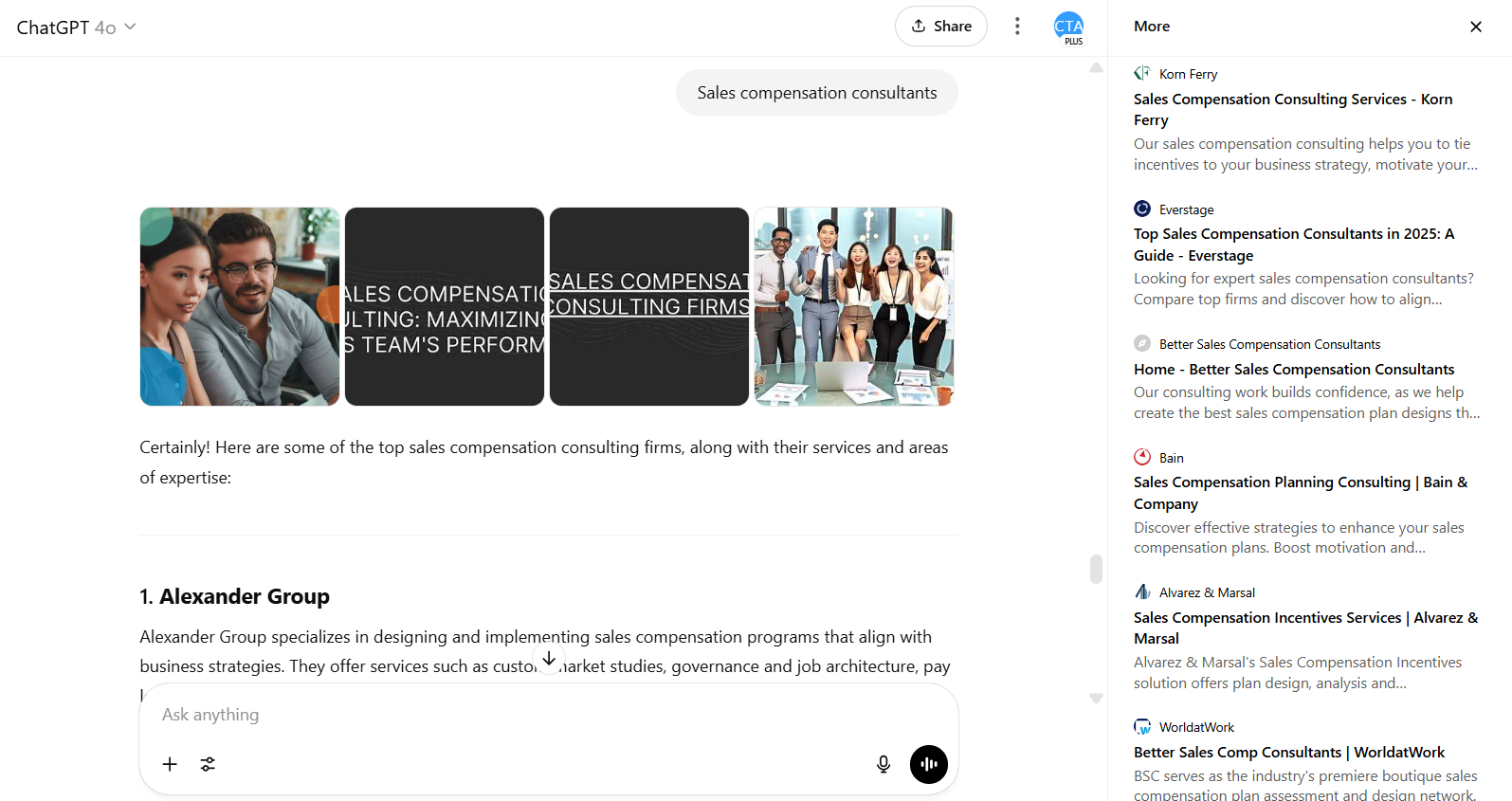
Task: Open Sales Compensation Consulting Services - Korn Ferry link
Action: click(1293, 109)
